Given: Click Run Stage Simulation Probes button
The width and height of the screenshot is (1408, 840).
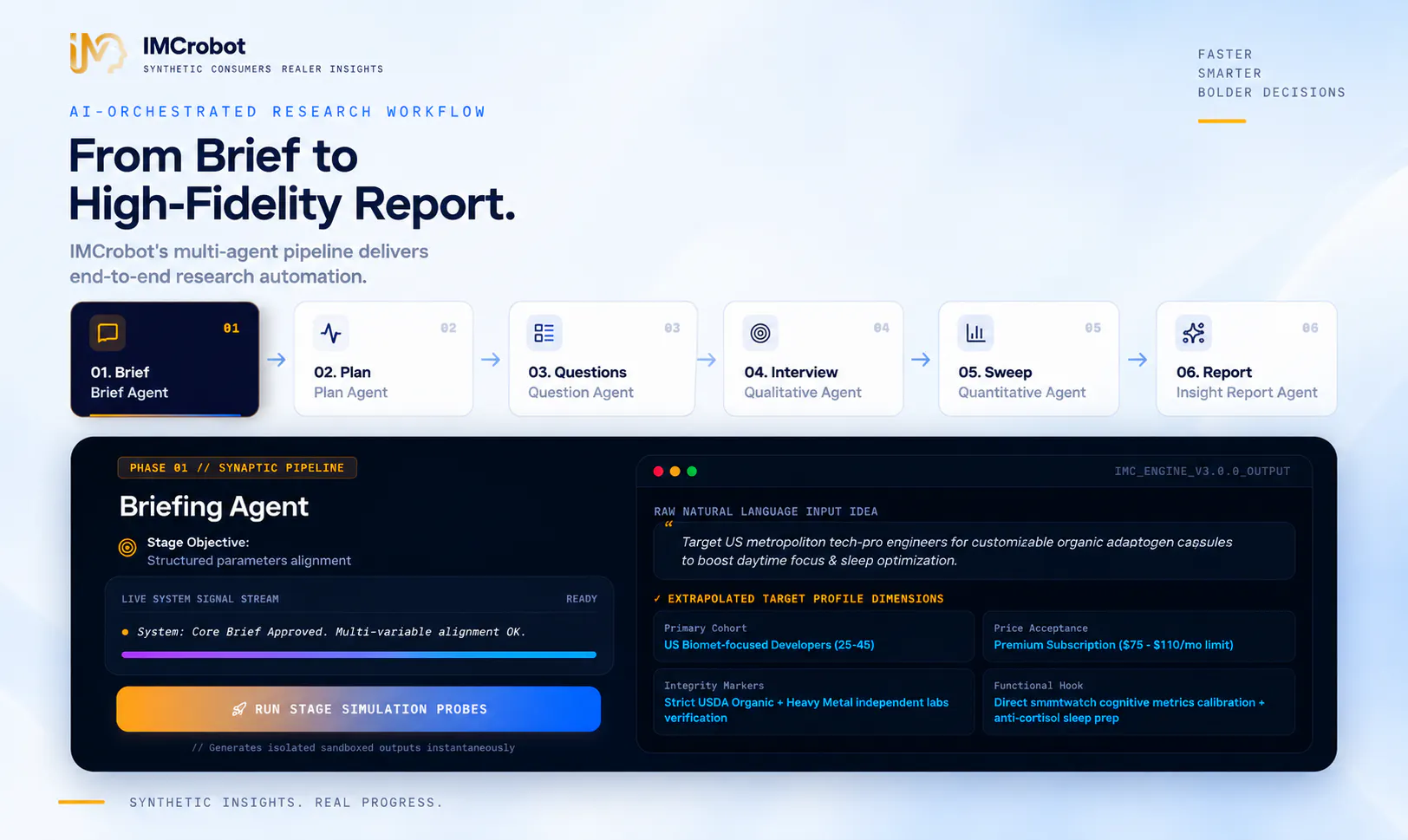Looking at the screenshot, I should [x=358, y=709].
